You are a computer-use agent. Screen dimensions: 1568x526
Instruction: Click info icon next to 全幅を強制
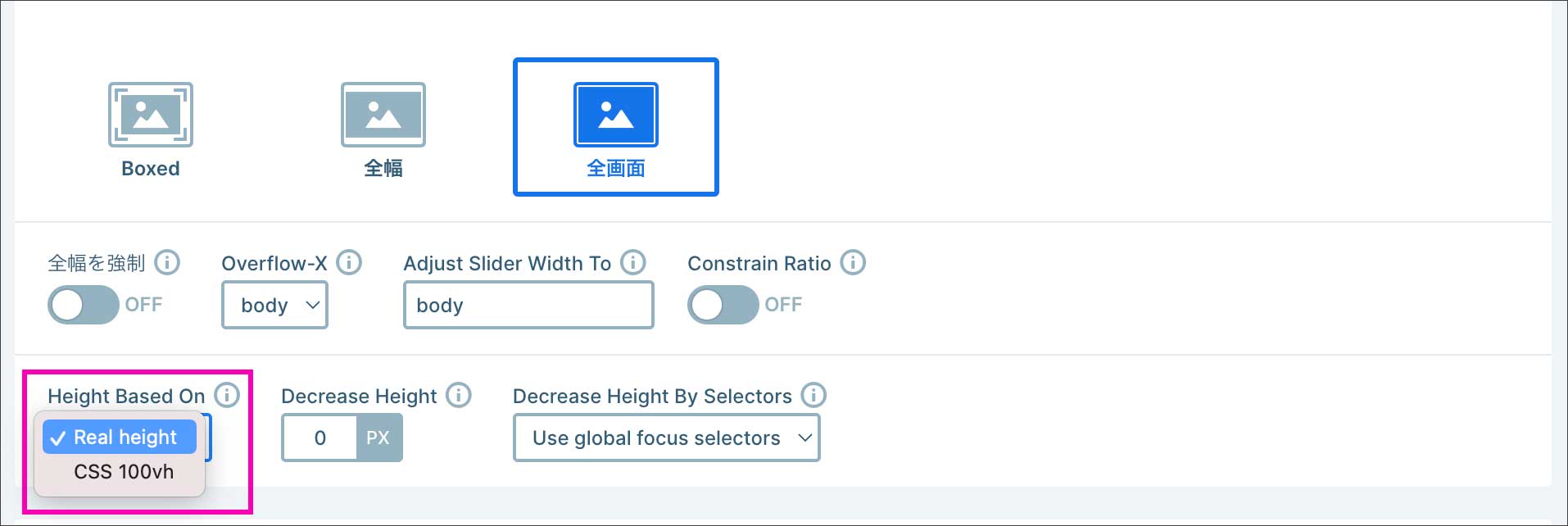click(167, 263)
